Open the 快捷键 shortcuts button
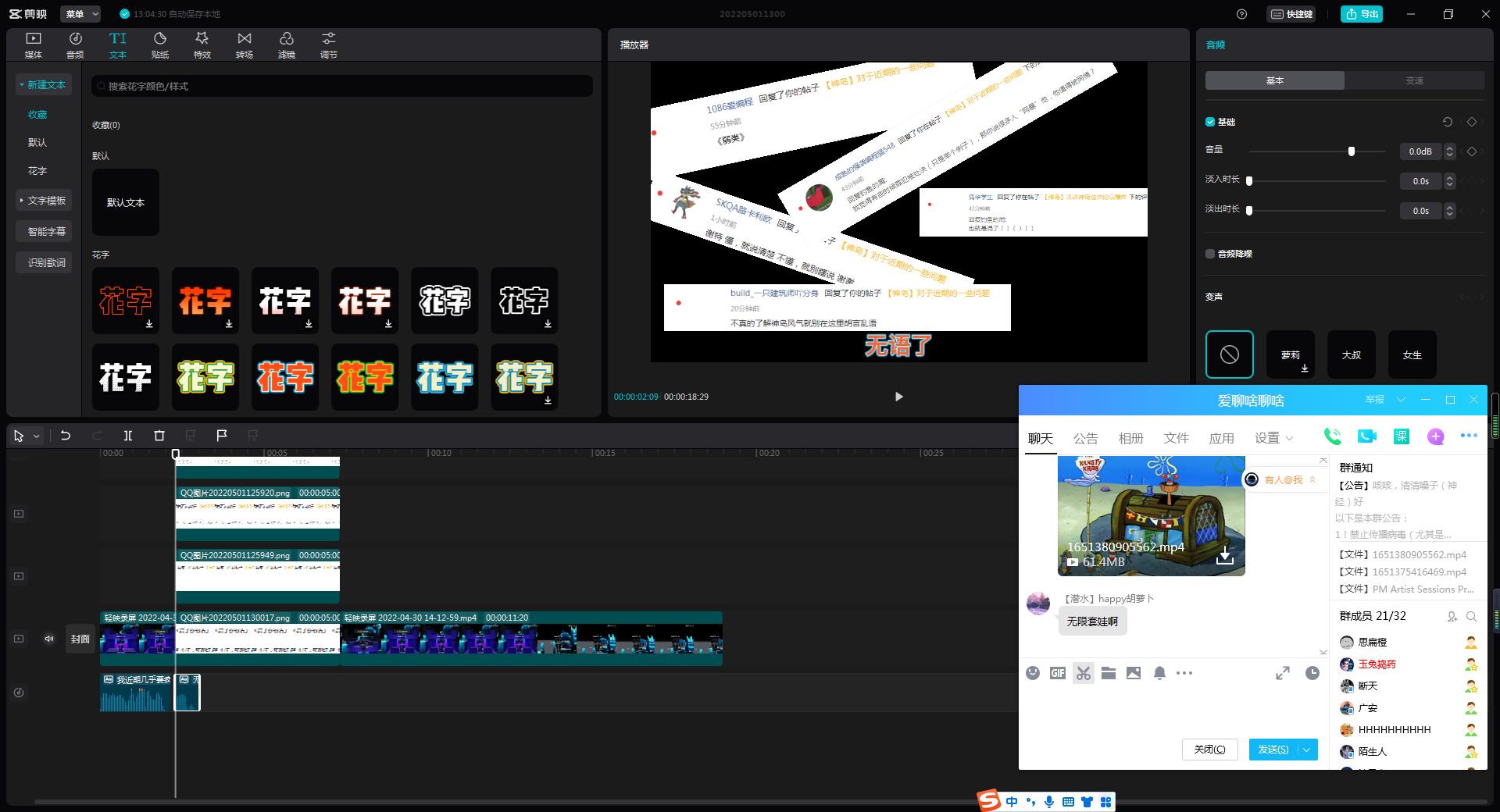The height and width of the screenshot is (812, 1500). pyautogui.click(x=1291, y=14)
